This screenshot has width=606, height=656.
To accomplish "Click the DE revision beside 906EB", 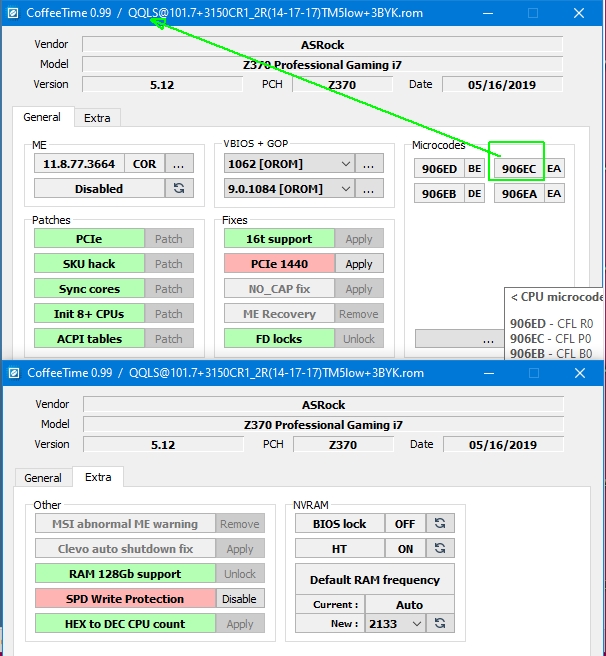I will click(x=474, y=193).
